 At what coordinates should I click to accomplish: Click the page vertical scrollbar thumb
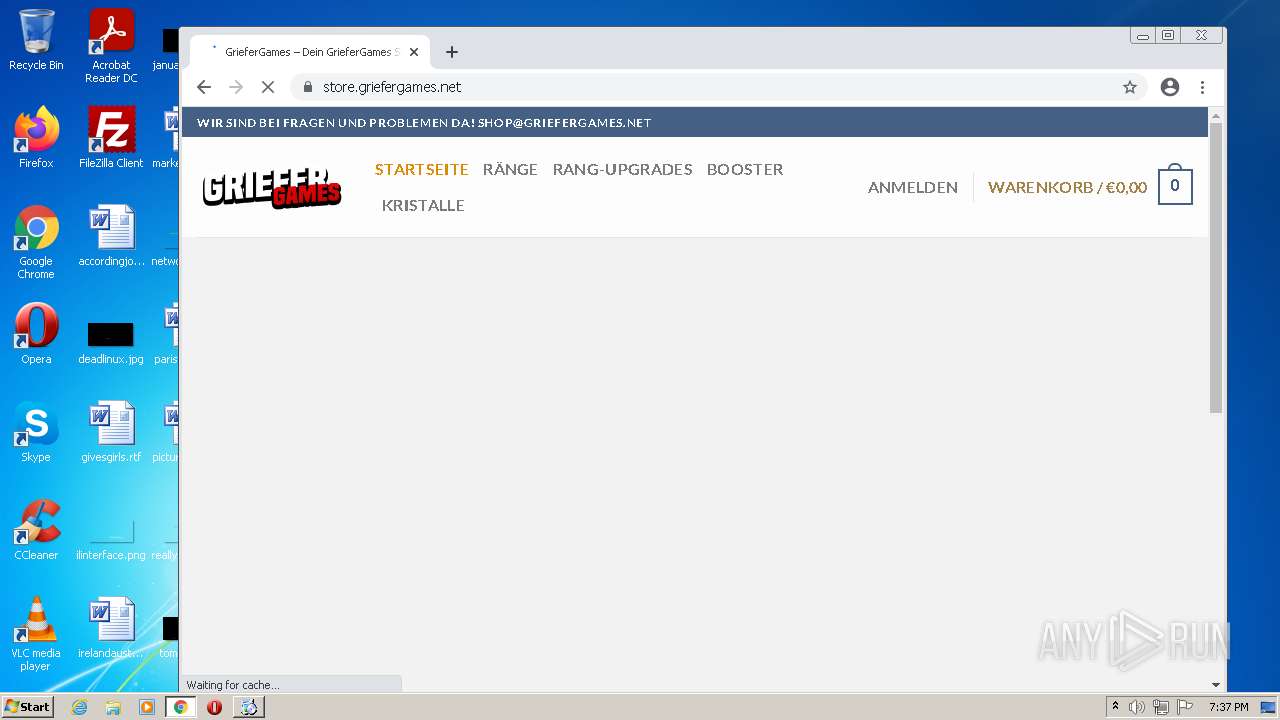tap(1216, 268)
